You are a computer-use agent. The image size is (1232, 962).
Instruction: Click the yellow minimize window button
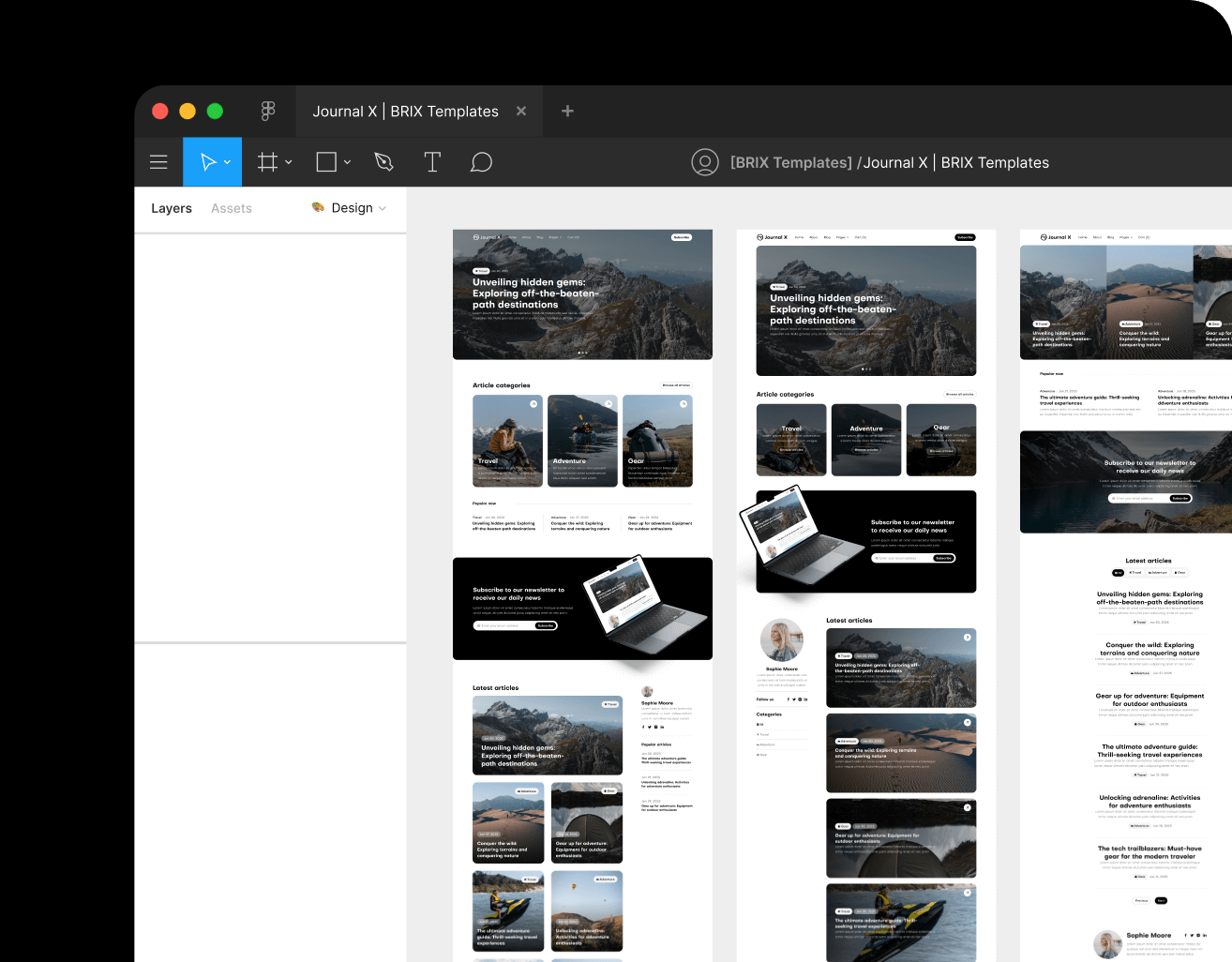[x=188, y=111]
